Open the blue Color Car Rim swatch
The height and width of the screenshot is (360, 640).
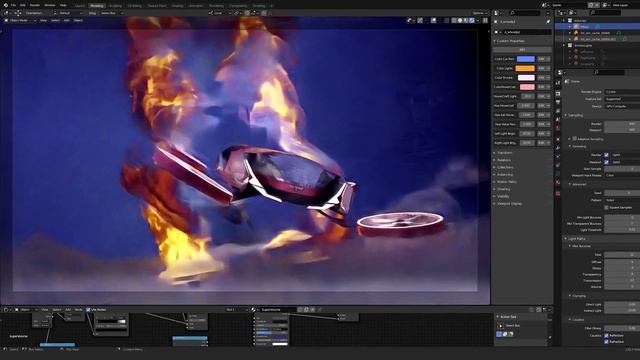(525, 59)
